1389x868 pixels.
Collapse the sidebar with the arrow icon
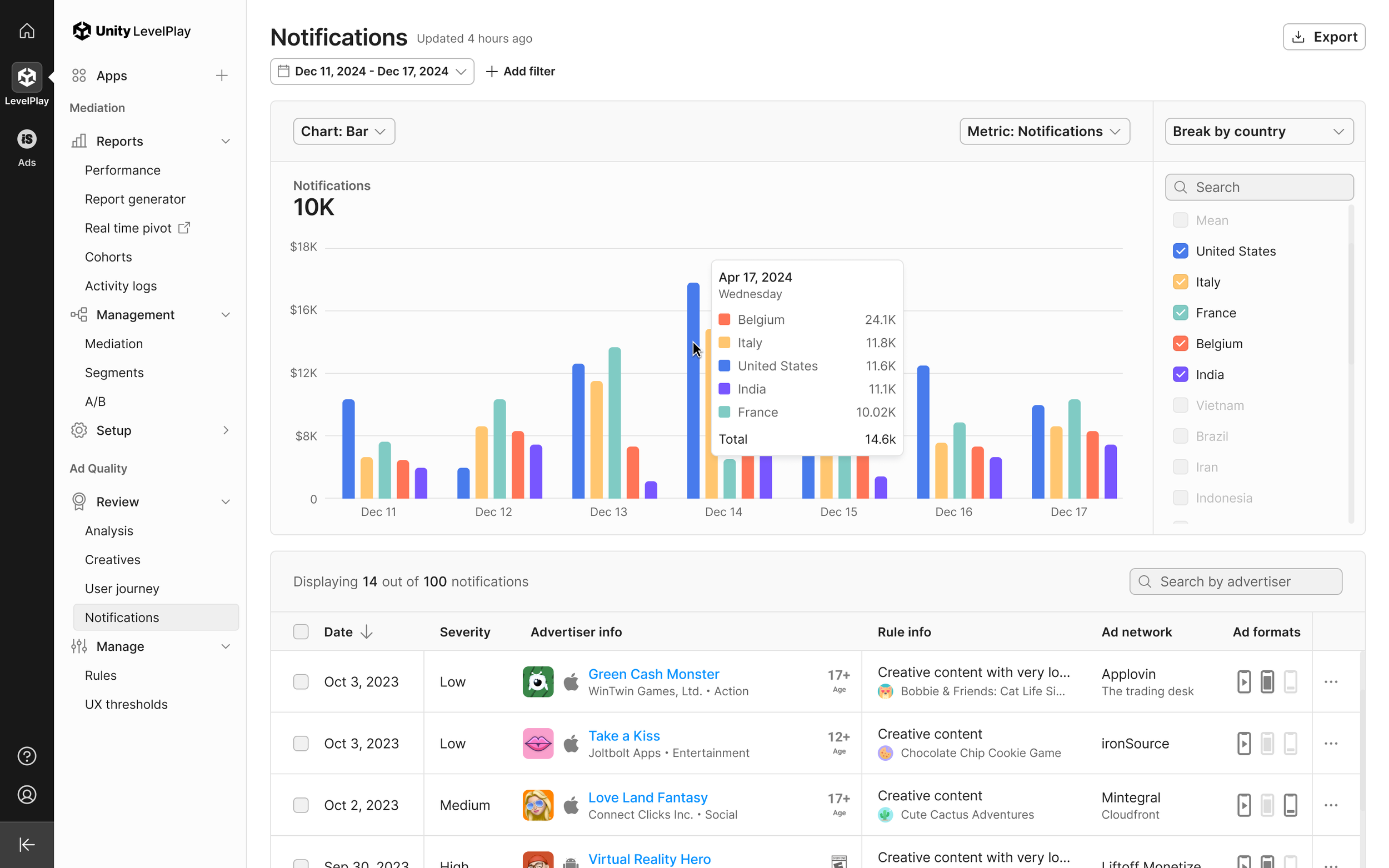pos(27,845)
